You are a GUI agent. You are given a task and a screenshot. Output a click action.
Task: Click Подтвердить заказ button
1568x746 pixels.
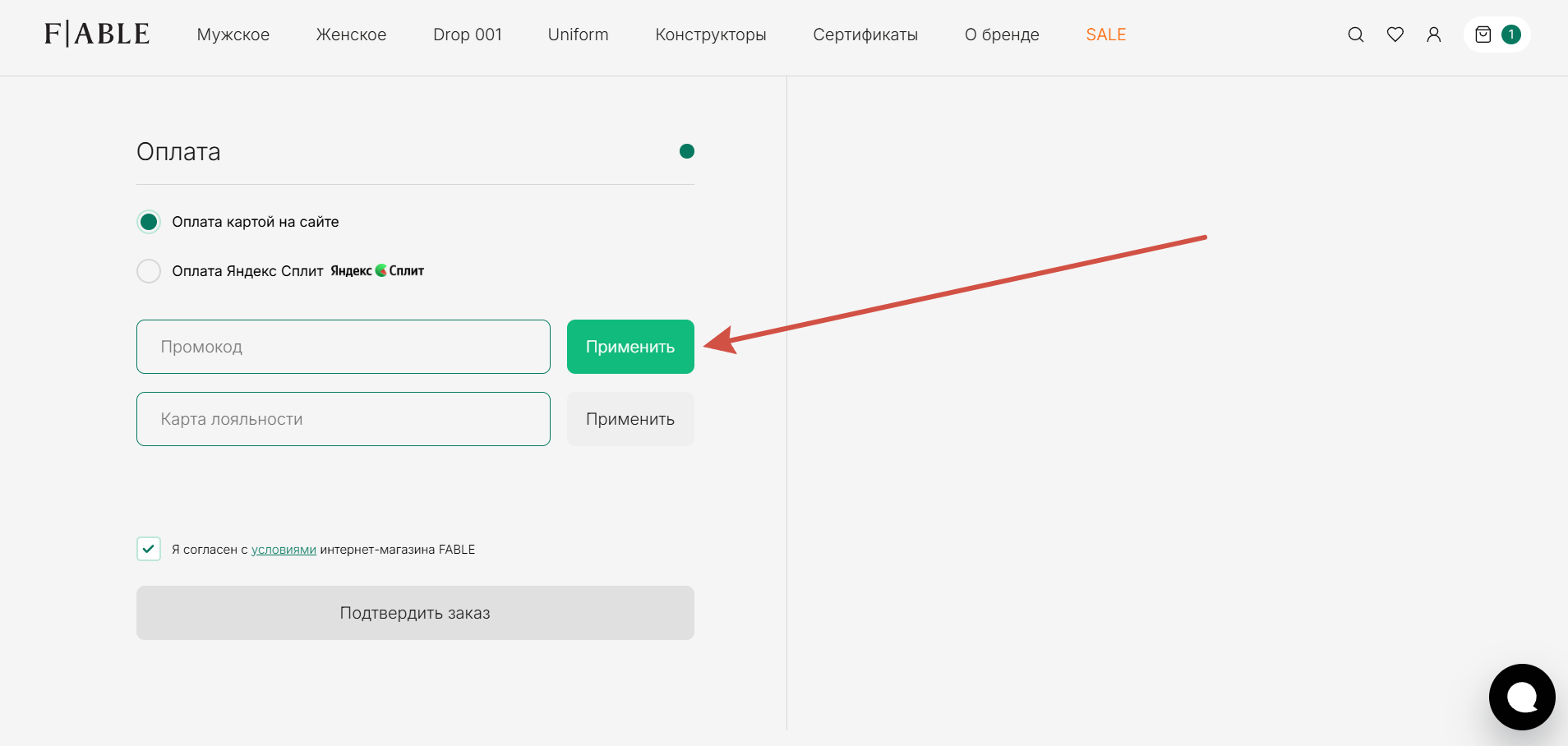[415, 613]
